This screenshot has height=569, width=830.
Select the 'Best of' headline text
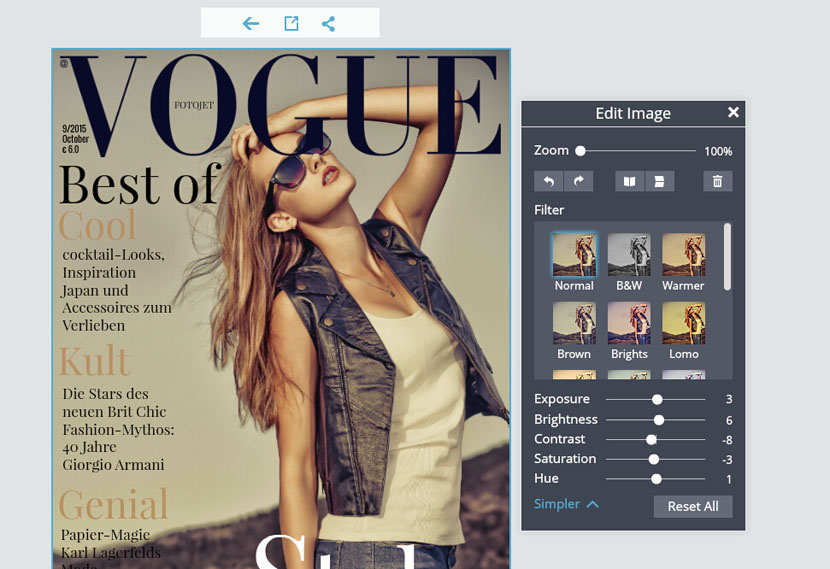click(x=140, y=184)
